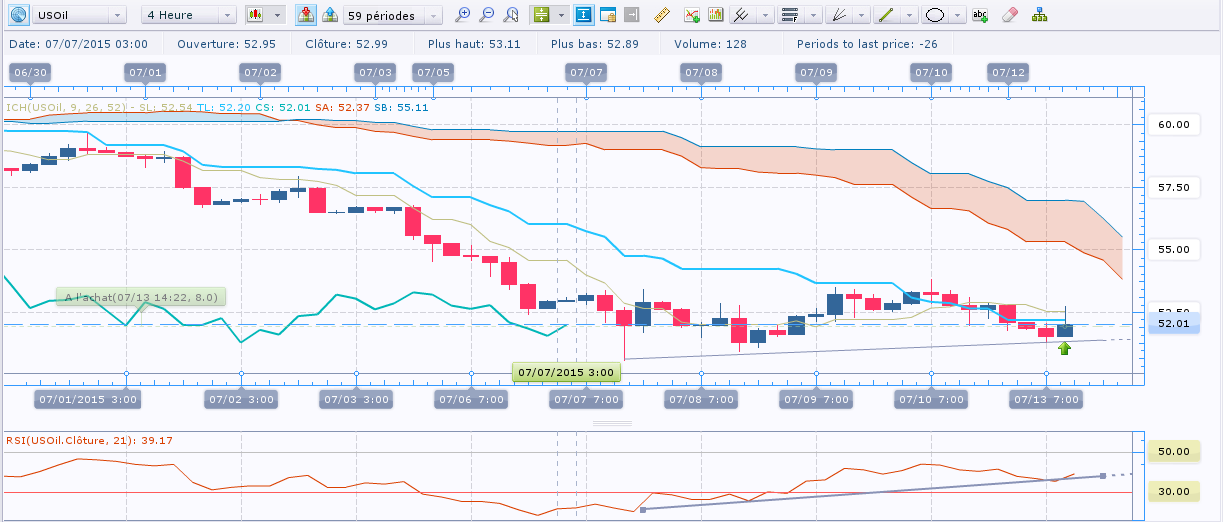Click the A l'achat order label
Screen dimensions: 1223x522
point(140,297)
